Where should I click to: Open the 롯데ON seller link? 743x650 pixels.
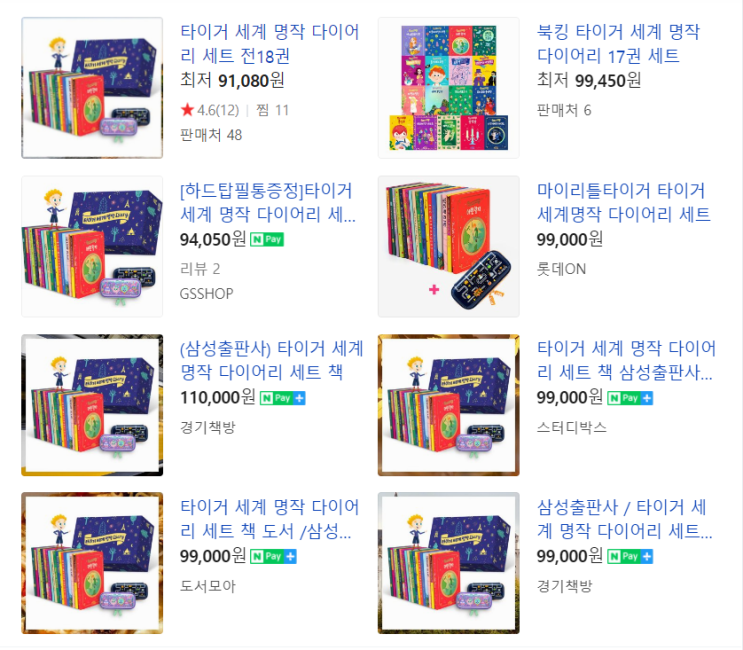pyautogui.click(x=561, y=269)
